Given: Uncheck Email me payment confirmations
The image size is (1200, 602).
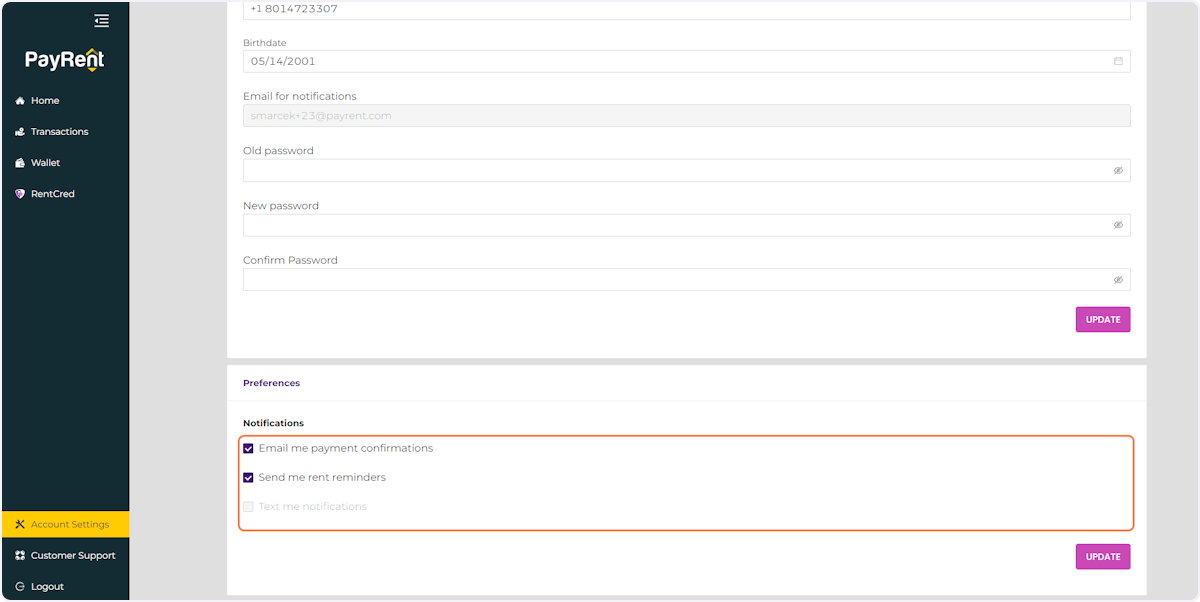Looking at the screenshot, I should coord(248,448).
